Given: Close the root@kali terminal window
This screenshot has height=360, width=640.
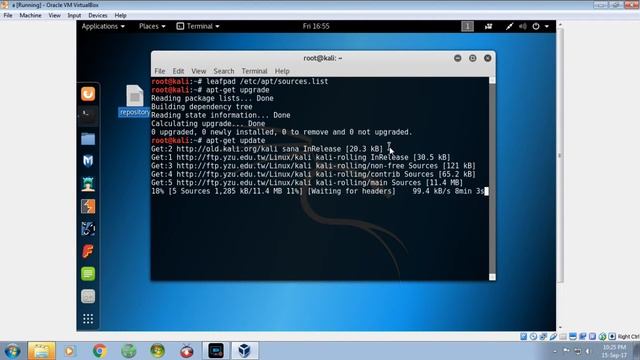Looking at the screenshot, I should click(x=487, y=58).
